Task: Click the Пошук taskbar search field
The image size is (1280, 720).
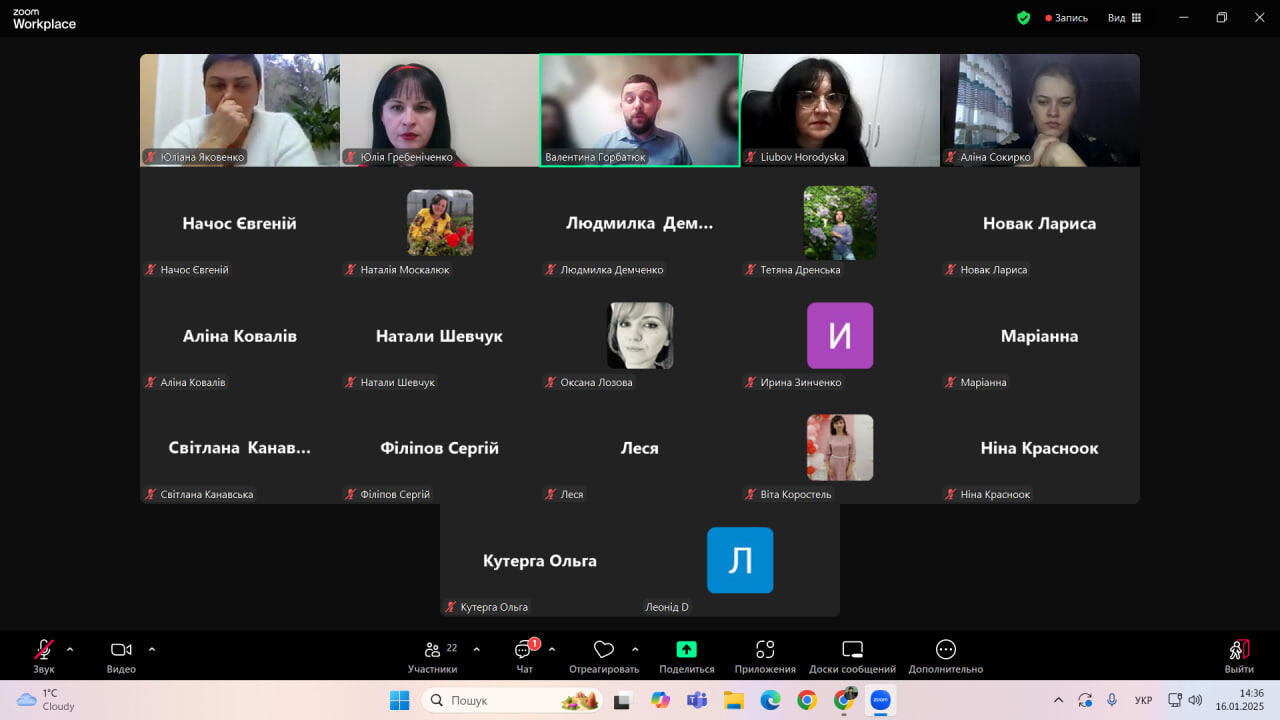Action: point(512,700)
